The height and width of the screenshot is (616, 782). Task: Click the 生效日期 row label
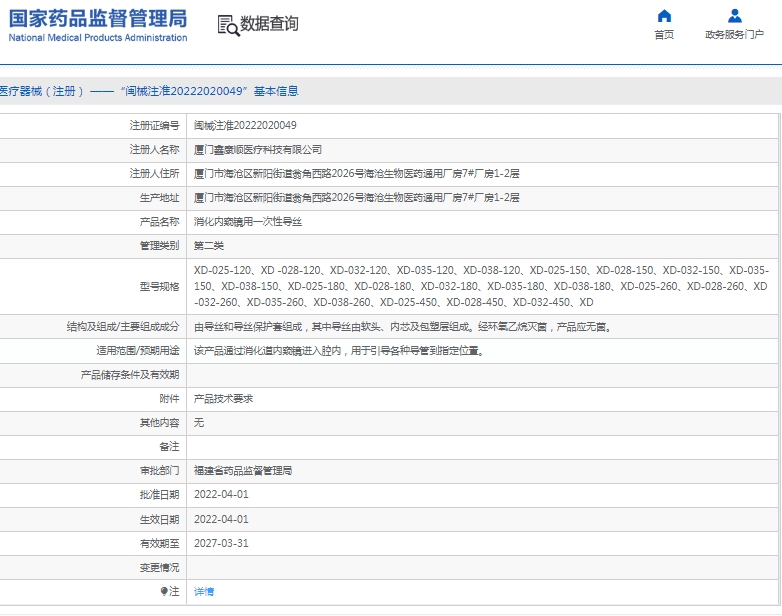click(160, 519)
